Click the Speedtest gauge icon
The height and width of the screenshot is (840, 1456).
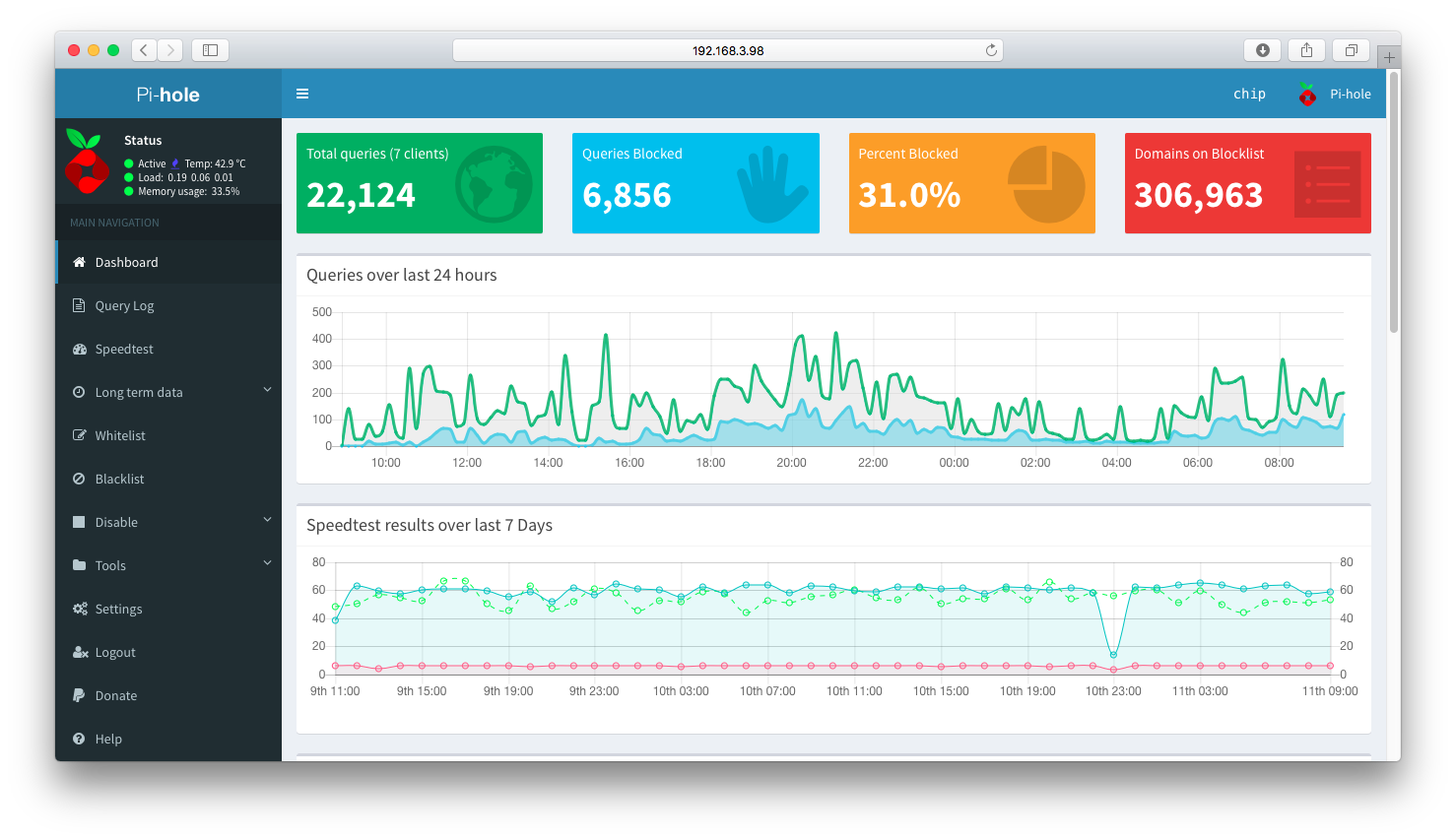[x=80, y=349]
